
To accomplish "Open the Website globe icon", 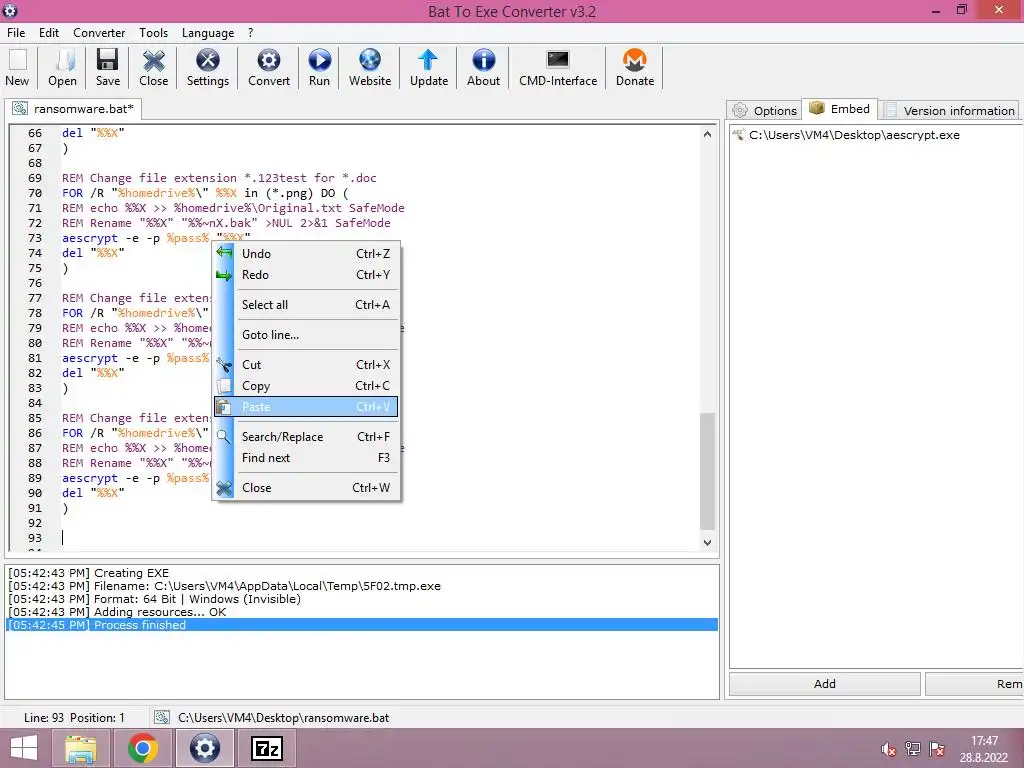I will (x=370, y=67).
